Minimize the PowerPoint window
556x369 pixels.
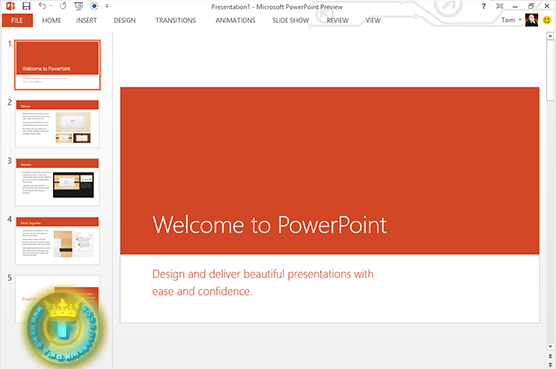tap(515, 6)
